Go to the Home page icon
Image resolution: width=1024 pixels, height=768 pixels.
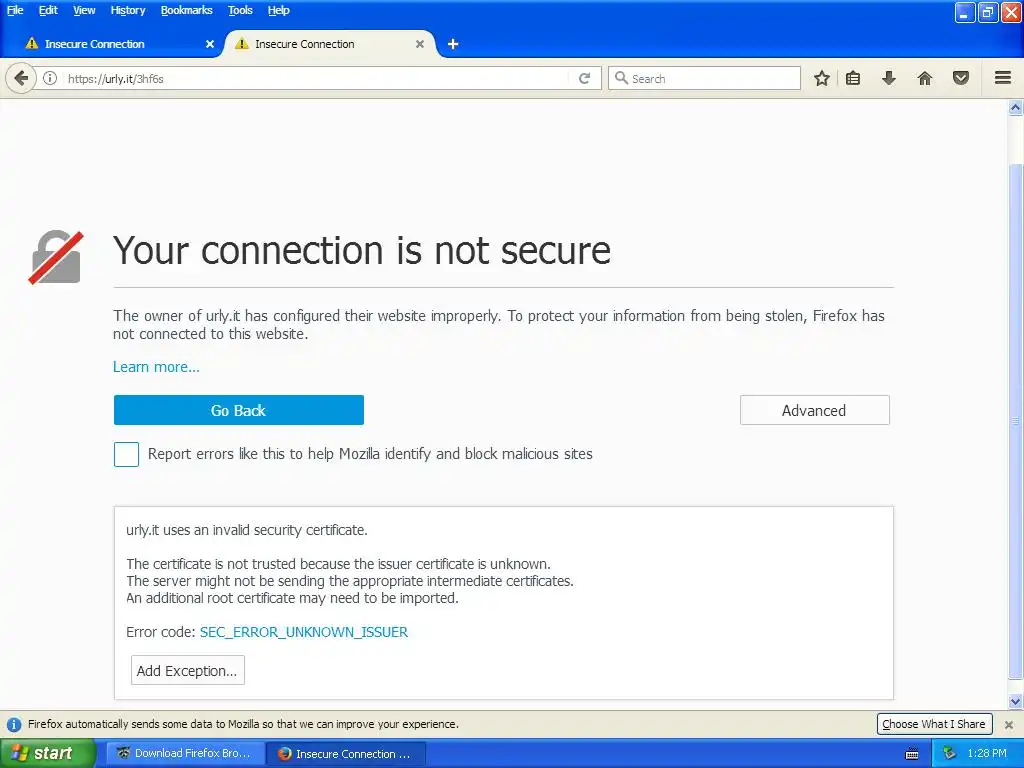pos(925,78)
